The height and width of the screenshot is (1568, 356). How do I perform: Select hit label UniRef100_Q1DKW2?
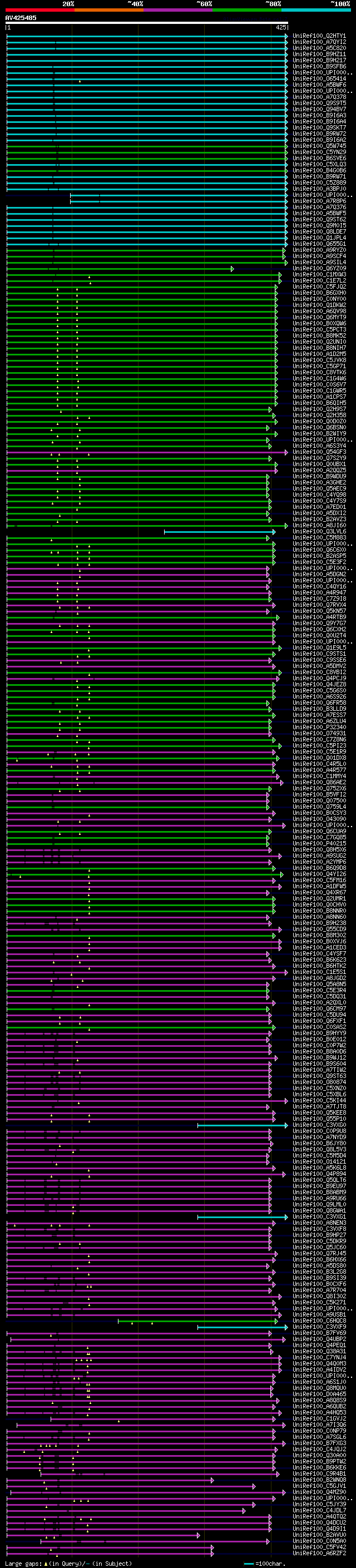coord(319,305)
